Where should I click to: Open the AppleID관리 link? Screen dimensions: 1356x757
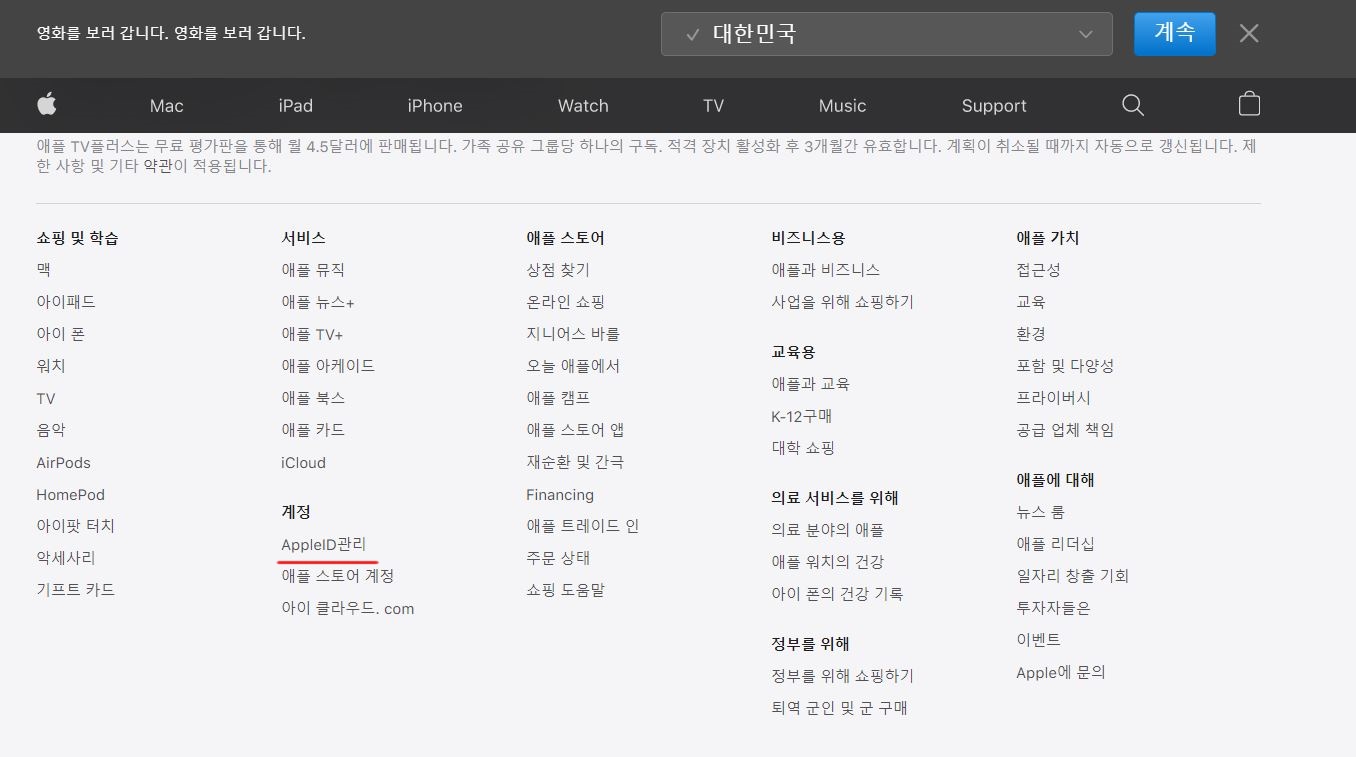click(x=324, y=544)
